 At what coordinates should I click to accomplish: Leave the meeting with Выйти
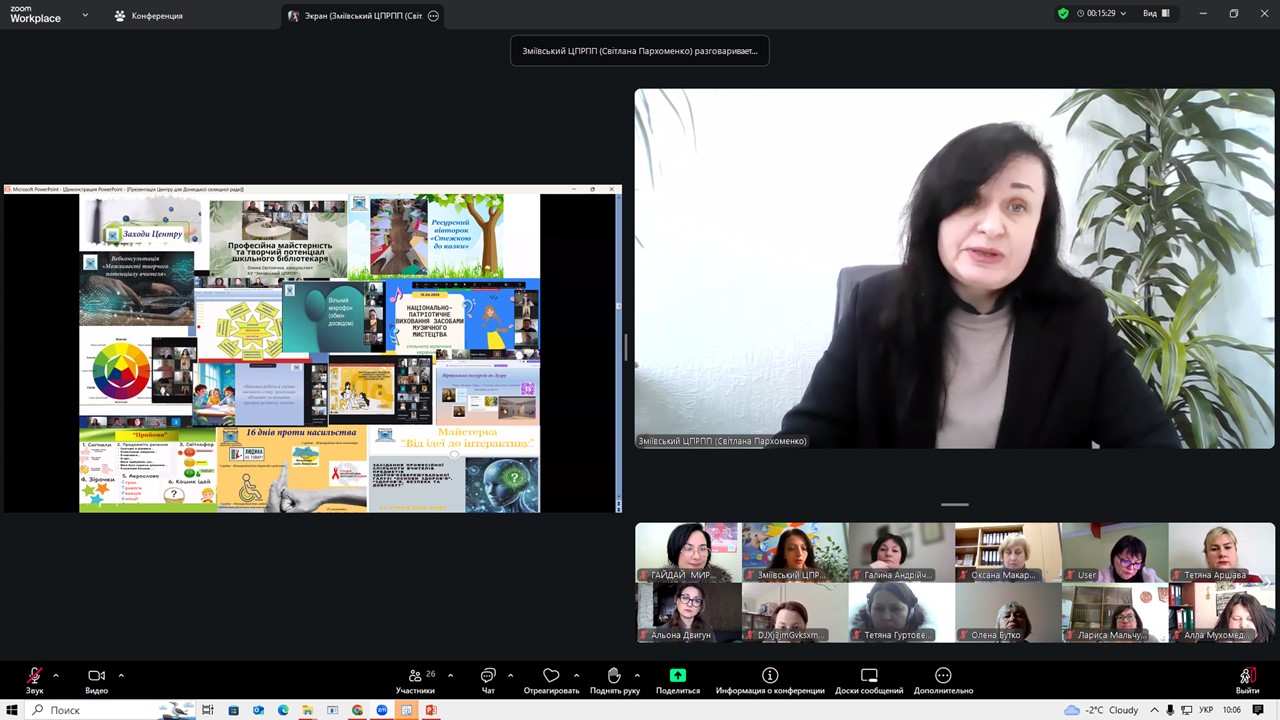[x=1247, y=676]
